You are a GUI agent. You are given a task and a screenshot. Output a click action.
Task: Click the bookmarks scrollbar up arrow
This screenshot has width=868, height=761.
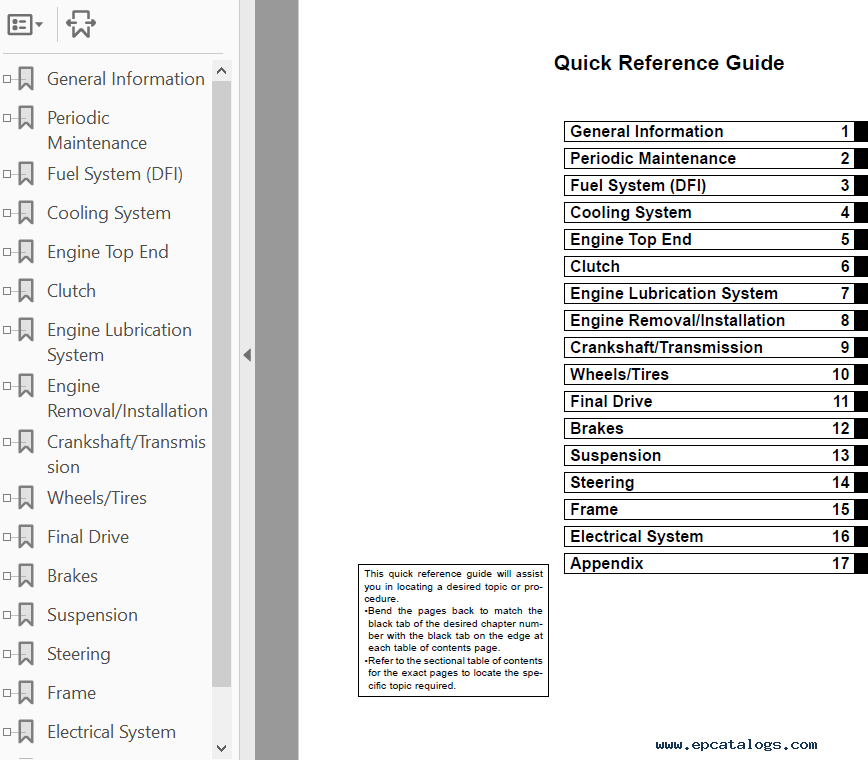221,71
